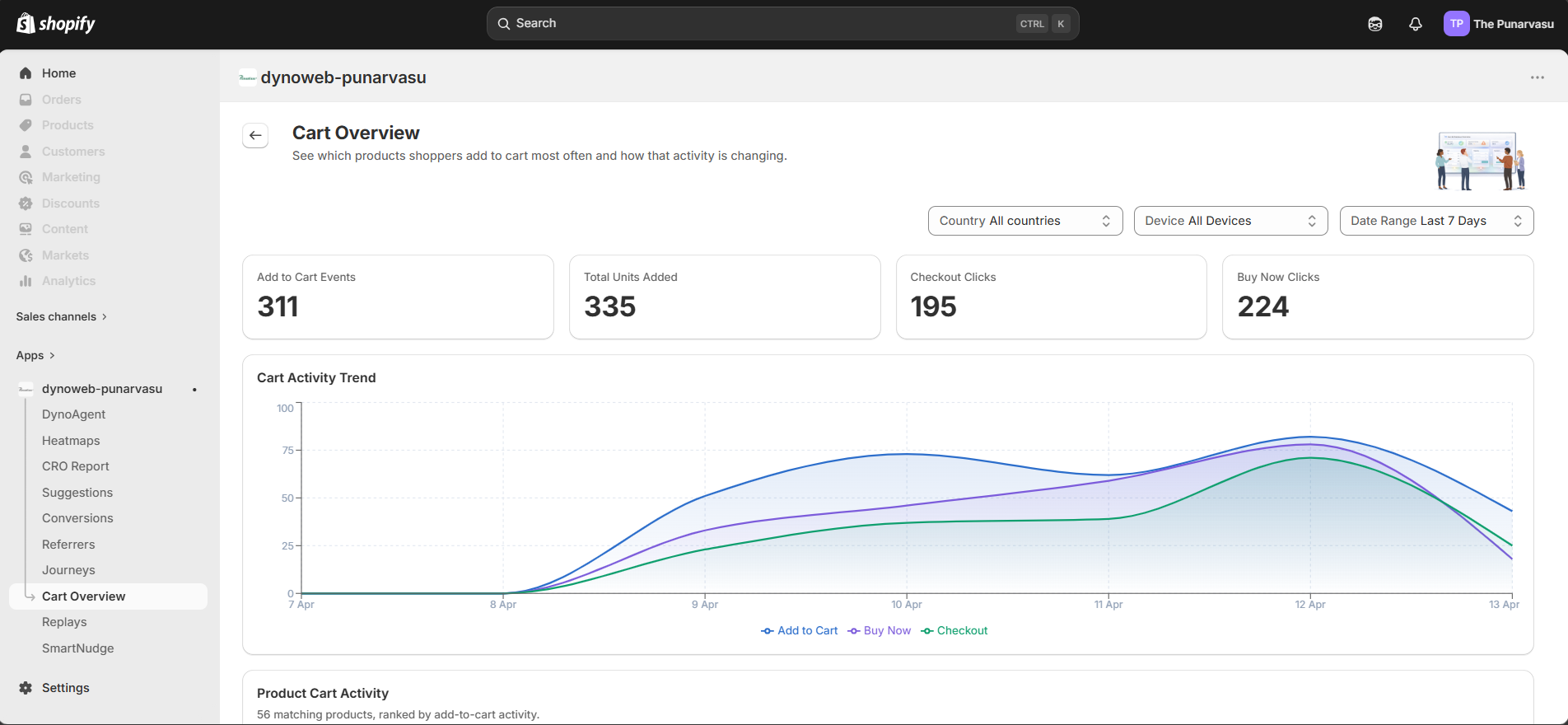This screenshot has height=725, width=1568.
Task: Click the TP profile avatar
Action: point(1456,24)
